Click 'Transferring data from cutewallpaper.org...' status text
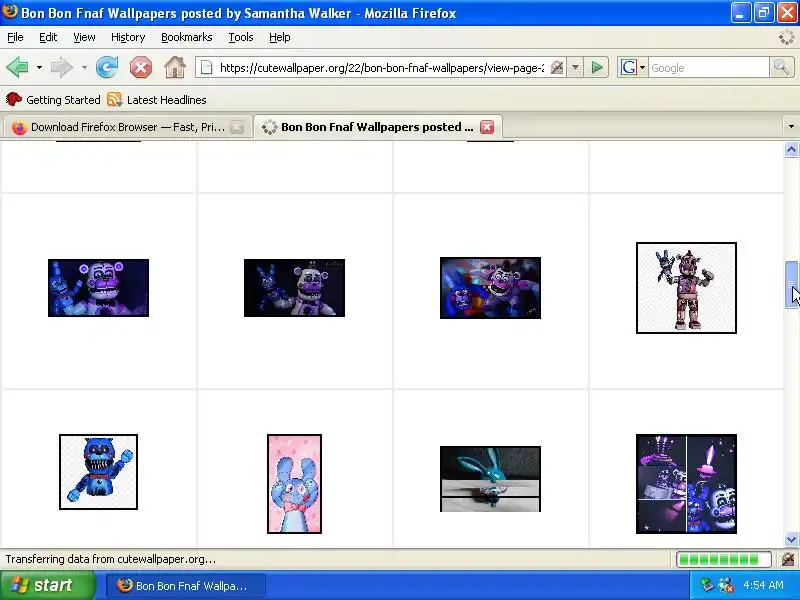 tap(111, 559)
